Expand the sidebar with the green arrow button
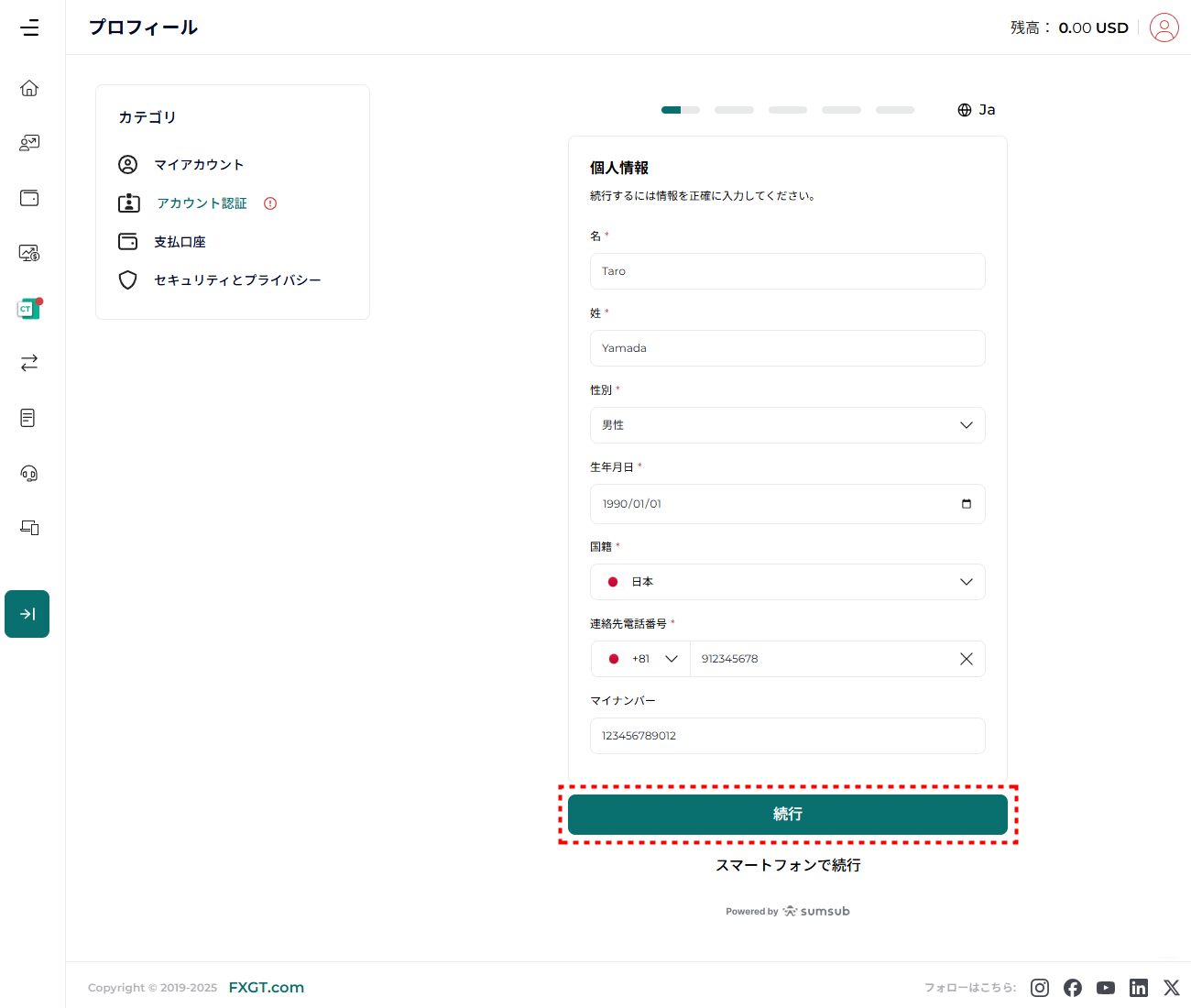Image resolution: width=1191 pixels, height=1008 pixels. pos(27,614)
